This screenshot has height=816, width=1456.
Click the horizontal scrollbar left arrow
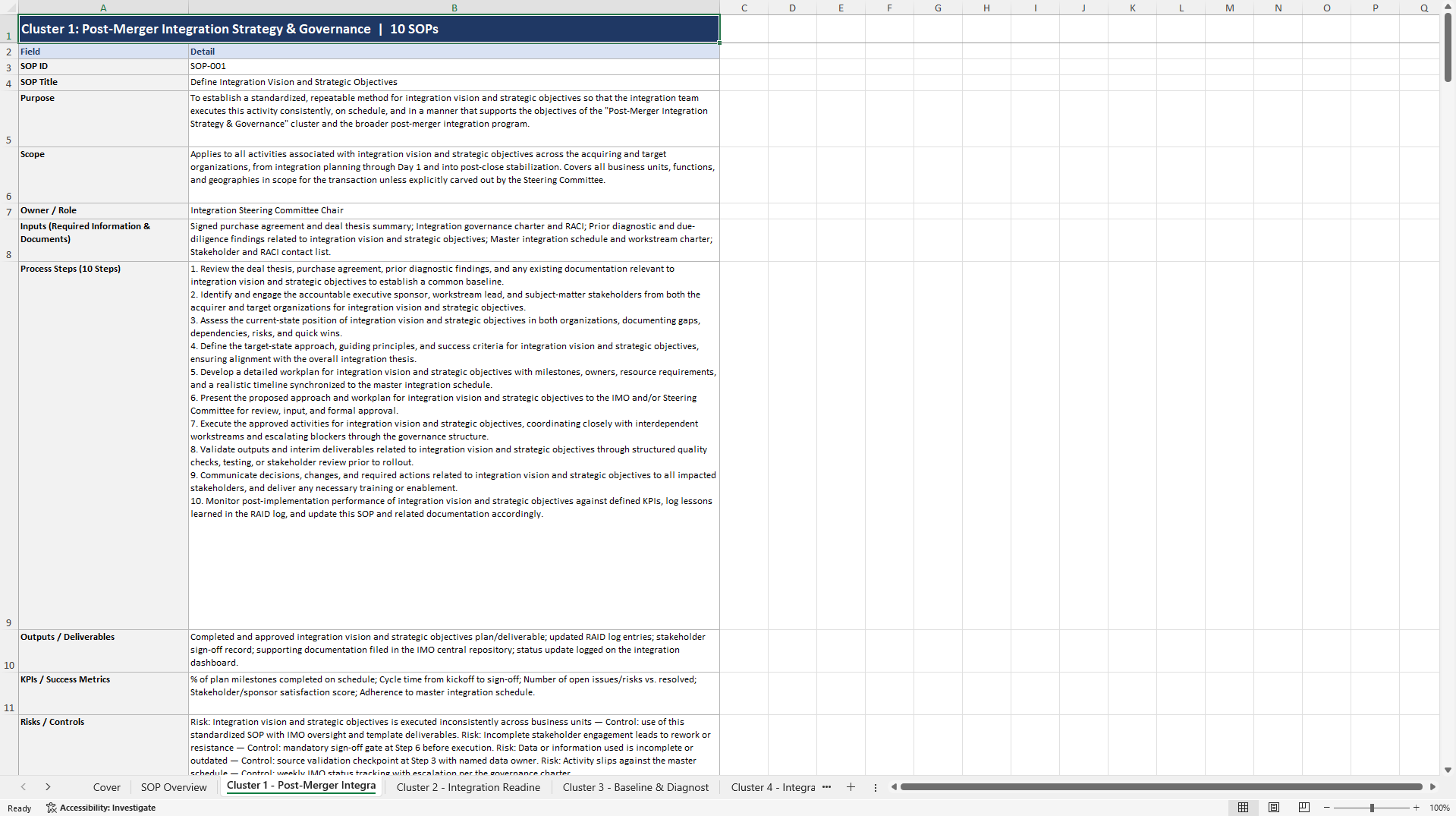(894, 787)
